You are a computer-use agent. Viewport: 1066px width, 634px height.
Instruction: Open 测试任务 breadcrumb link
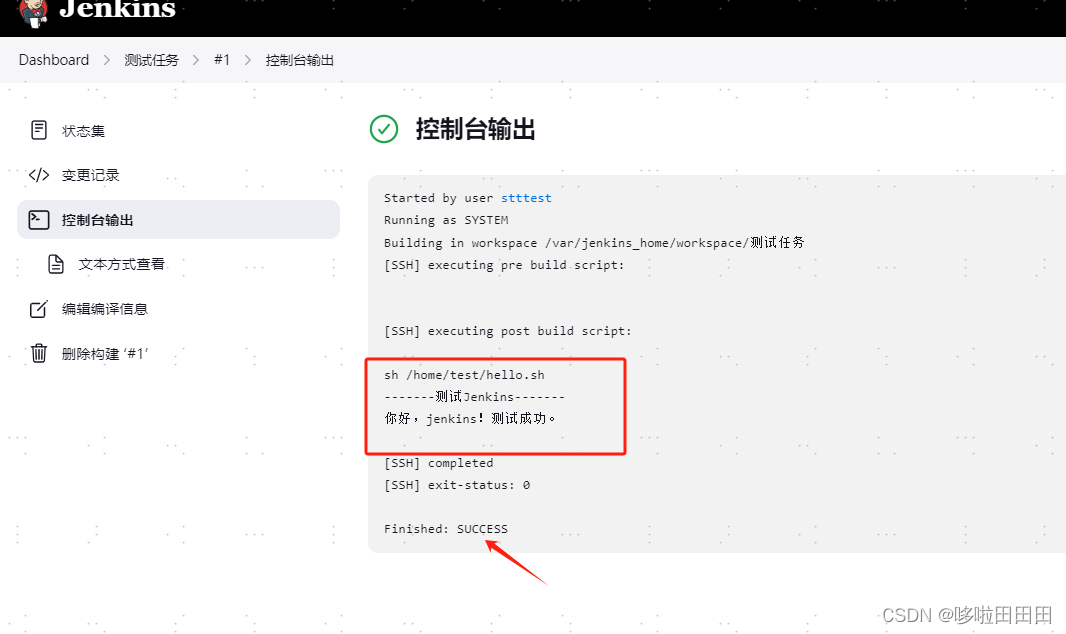point(151,60)
